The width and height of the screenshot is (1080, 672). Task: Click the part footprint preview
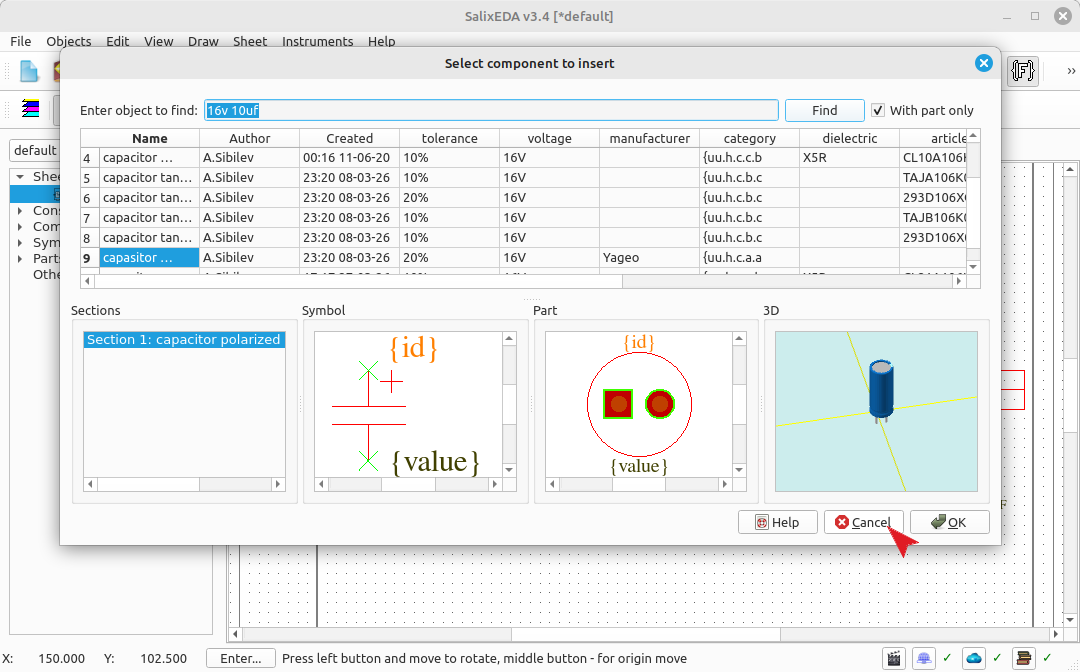(x=638, y=404)
